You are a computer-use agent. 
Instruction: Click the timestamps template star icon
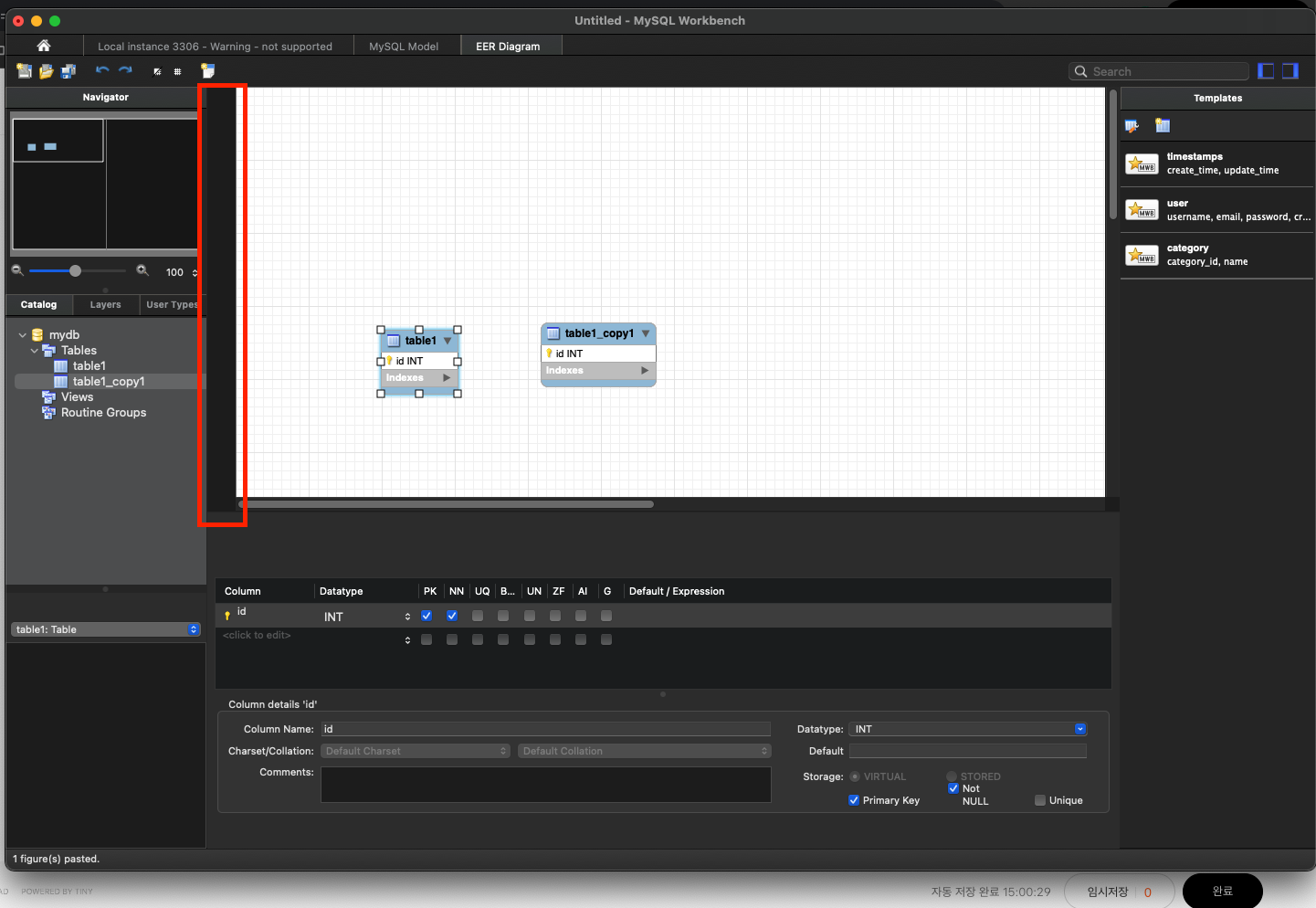click(1142, 164)
